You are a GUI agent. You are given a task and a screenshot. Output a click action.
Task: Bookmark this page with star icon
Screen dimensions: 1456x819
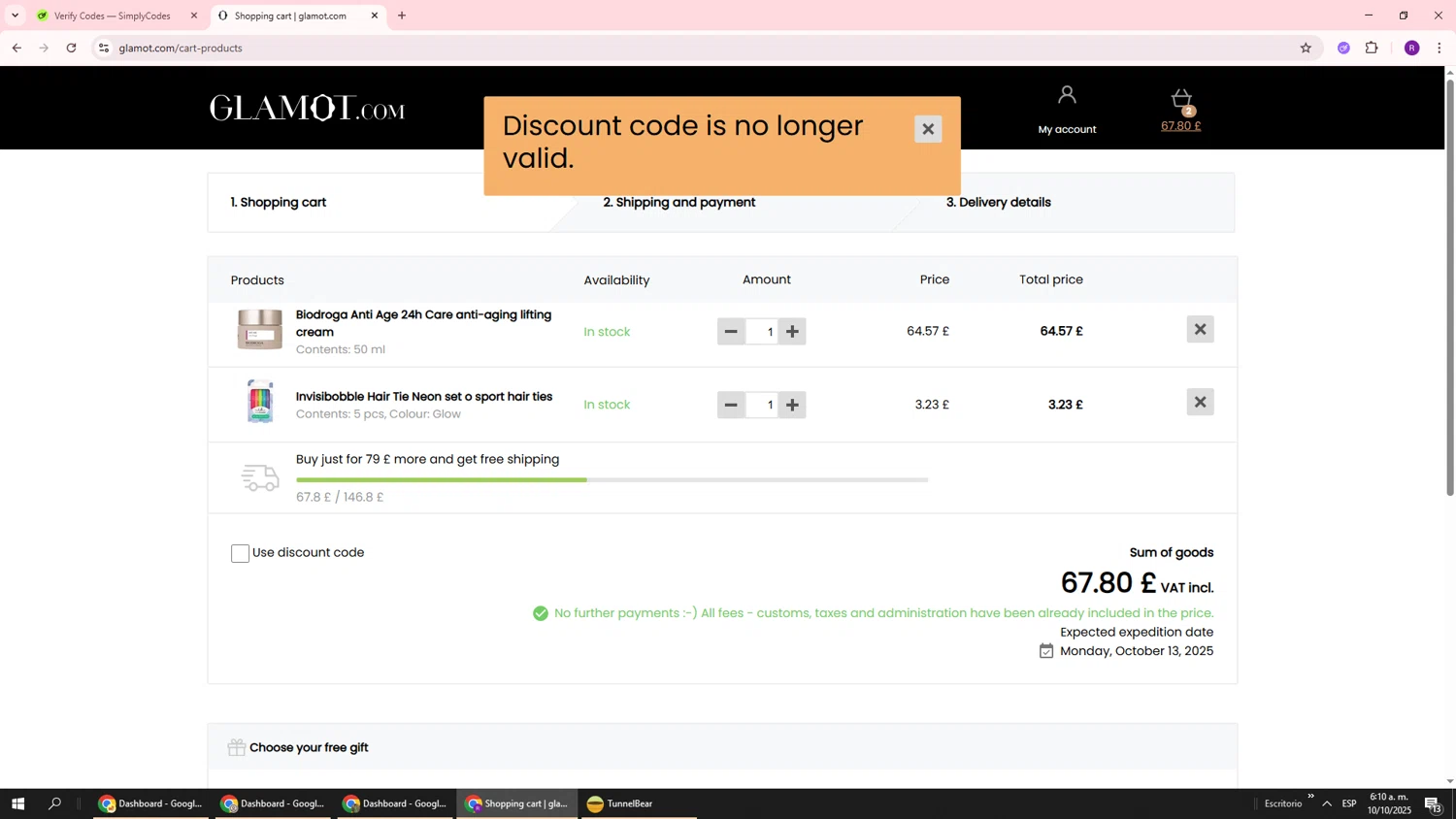pos(1306,48)
